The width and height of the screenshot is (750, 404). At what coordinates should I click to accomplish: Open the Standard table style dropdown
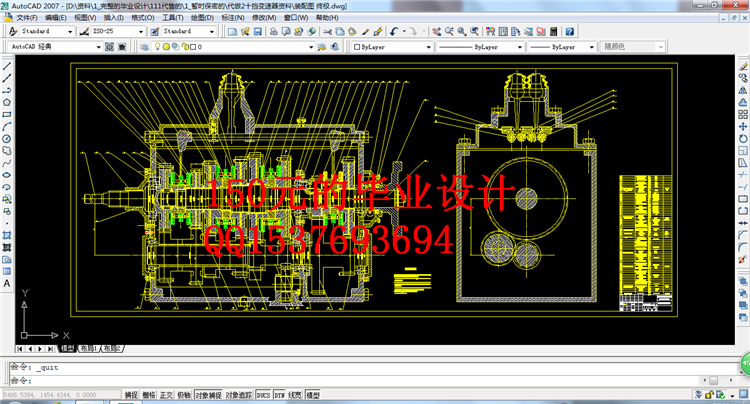pos(211,32)
